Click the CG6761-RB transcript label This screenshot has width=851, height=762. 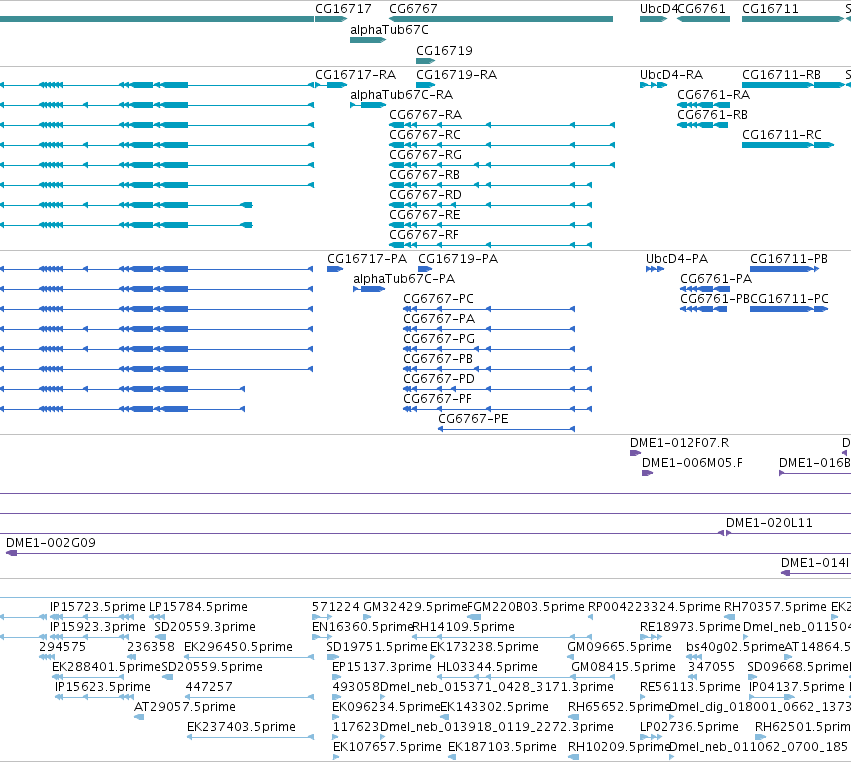pos(713,115)
